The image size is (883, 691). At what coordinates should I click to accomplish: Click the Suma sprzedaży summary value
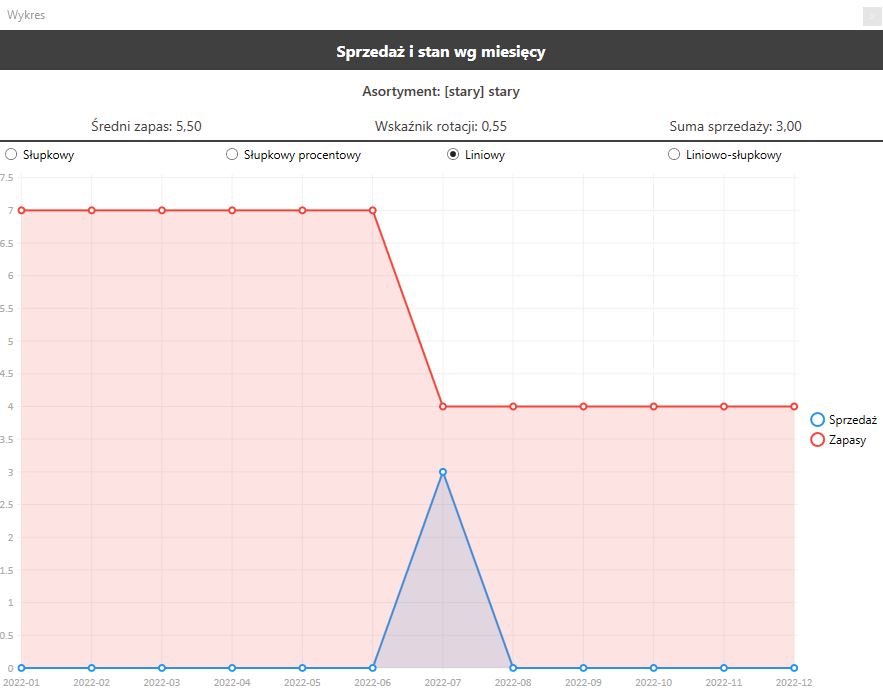(x=735, y=126)
